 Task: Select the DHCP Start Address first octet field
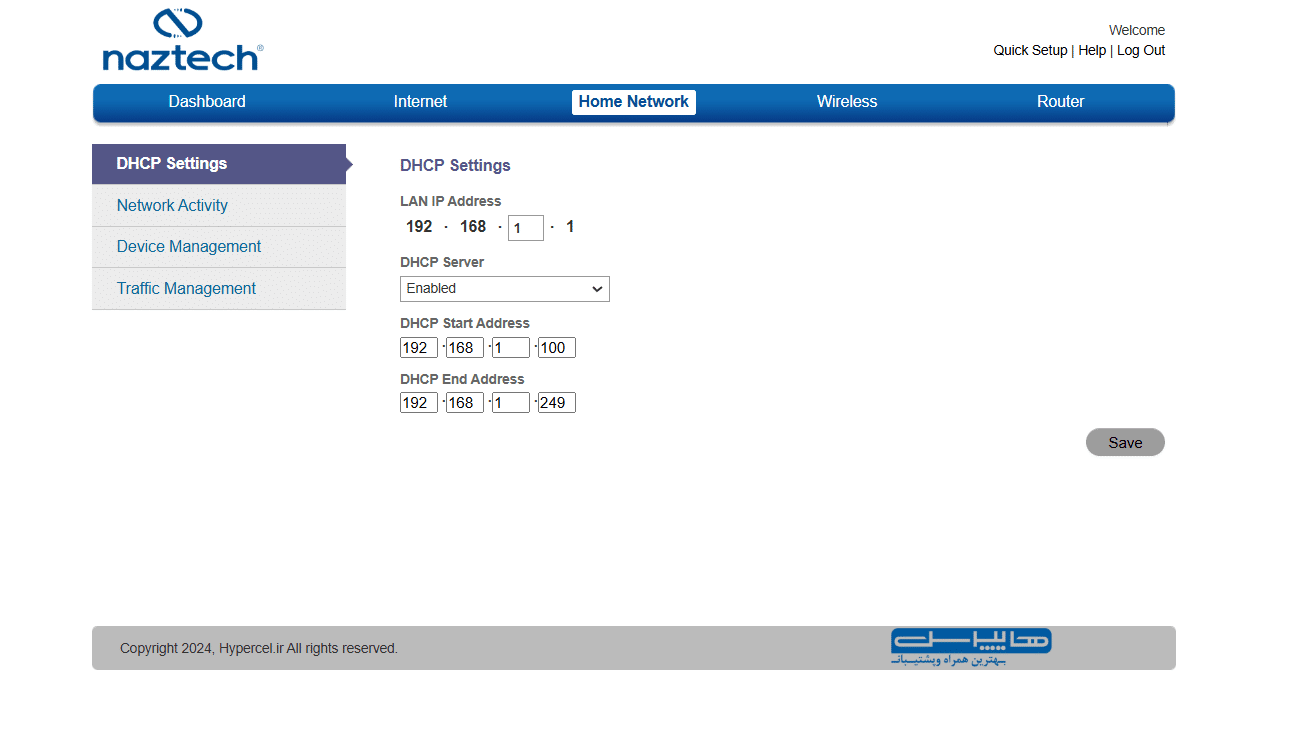pos(418,348)
